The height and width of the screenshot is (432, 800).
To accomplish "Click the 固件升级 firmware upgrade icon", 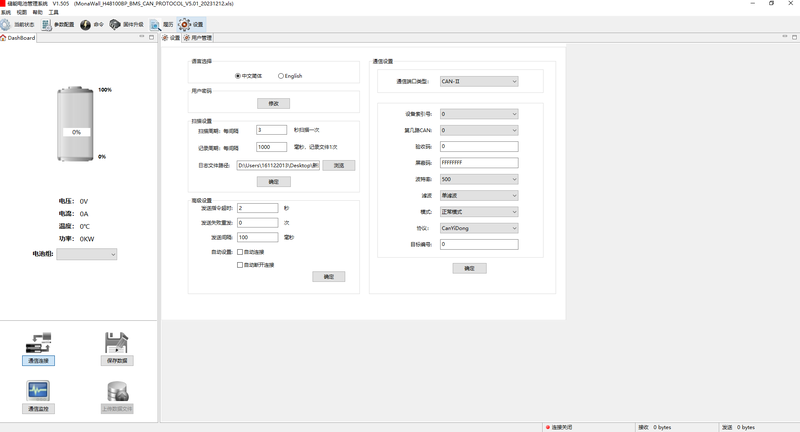I will (x=115, y=25).
